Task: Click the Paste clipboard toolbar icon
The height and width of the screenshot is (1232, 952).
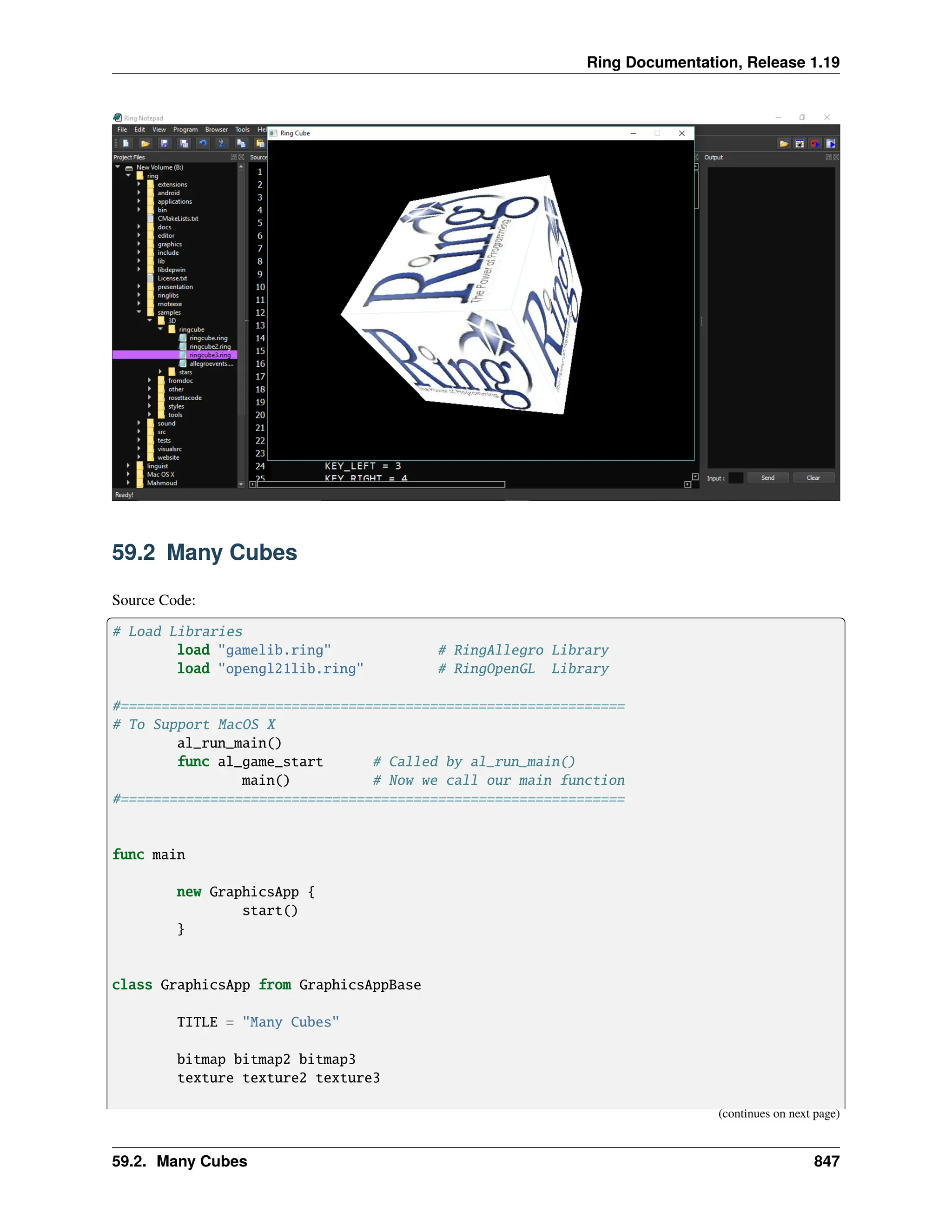Action: click(x=260, y=143)
